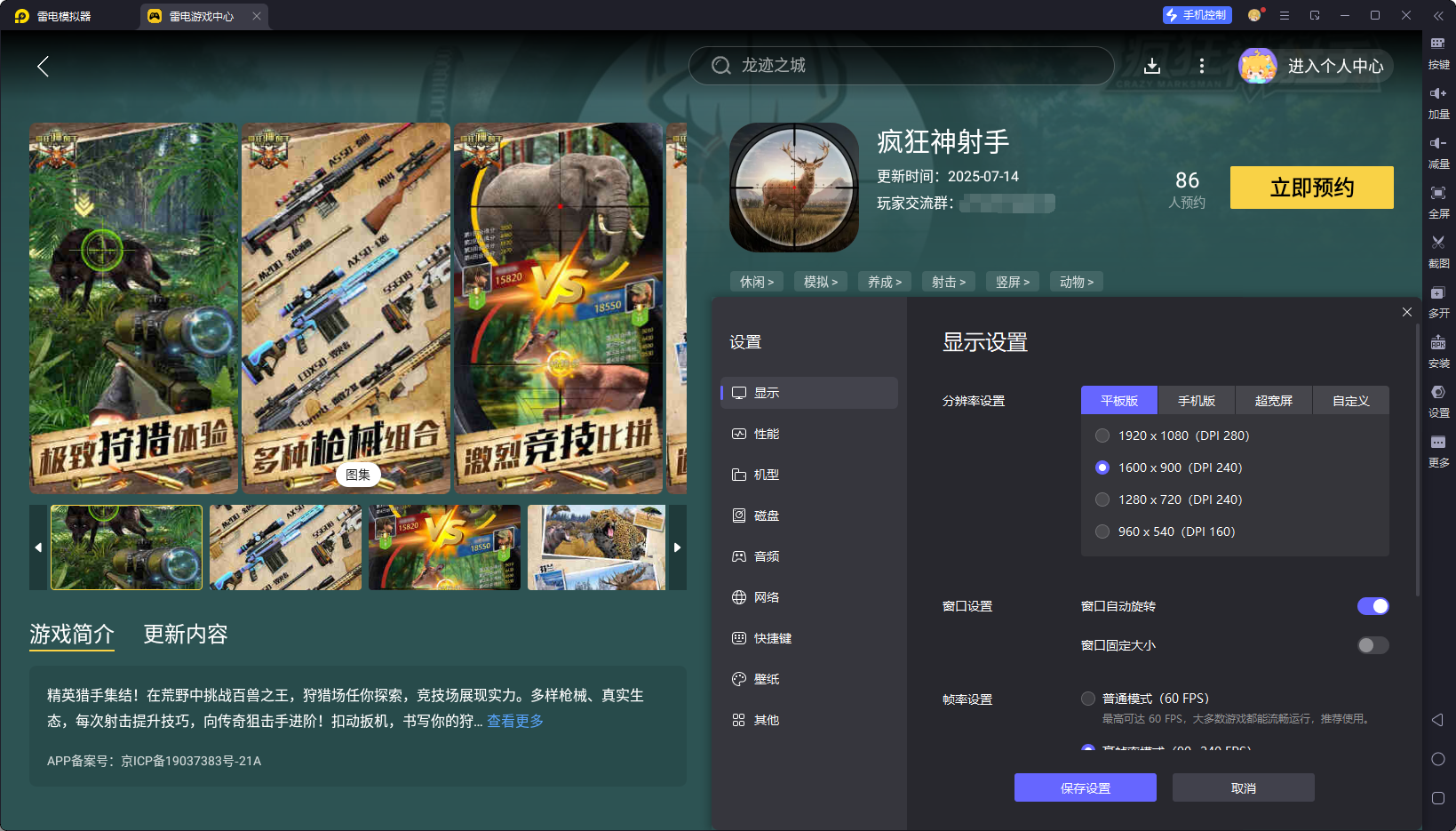Screen dimensions: 1456x831
Task: Open the 性能 settings section
Action: pos(809,434)
